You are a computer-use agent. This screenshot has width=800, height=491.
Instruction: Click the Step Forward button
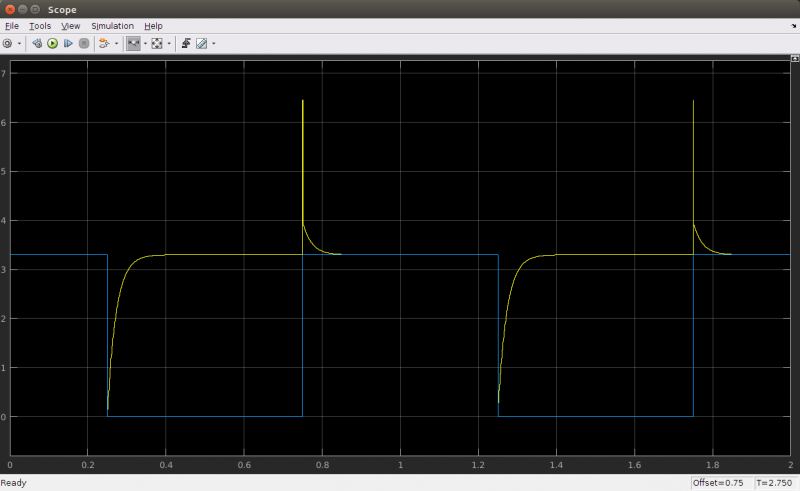pyautogui.click(x=68, y=44)
